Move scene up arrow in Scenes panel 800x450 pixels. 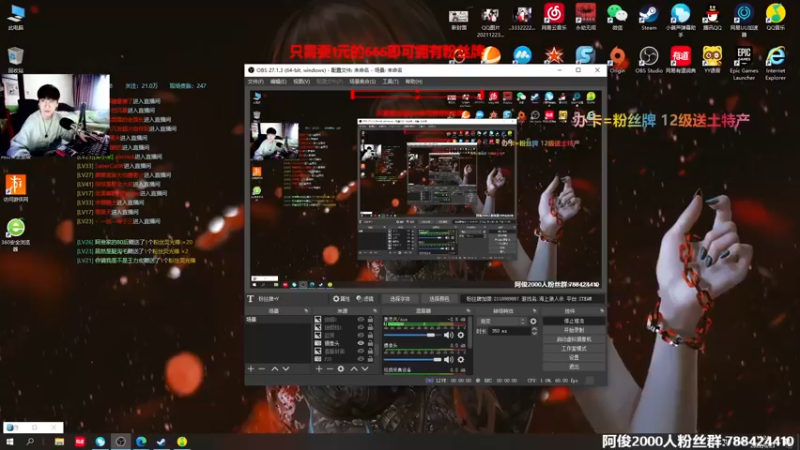click(x=274, y=368)
